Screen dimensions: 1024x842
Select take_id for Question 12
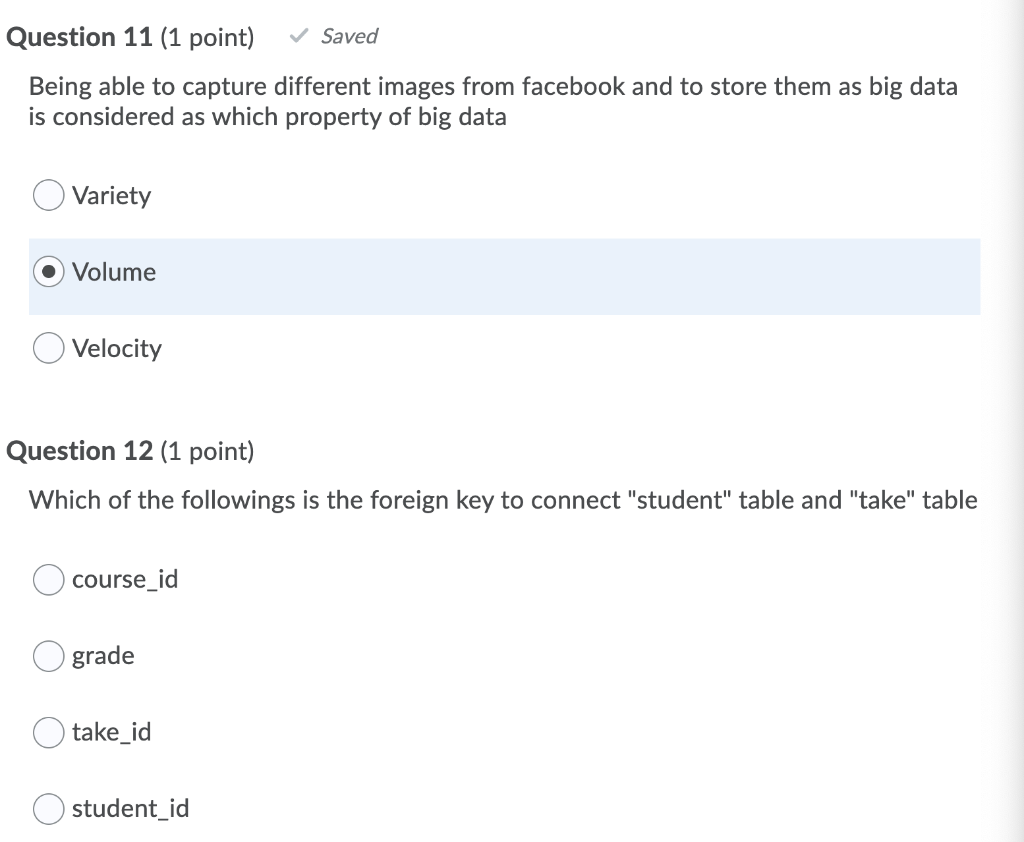[48, 732]
